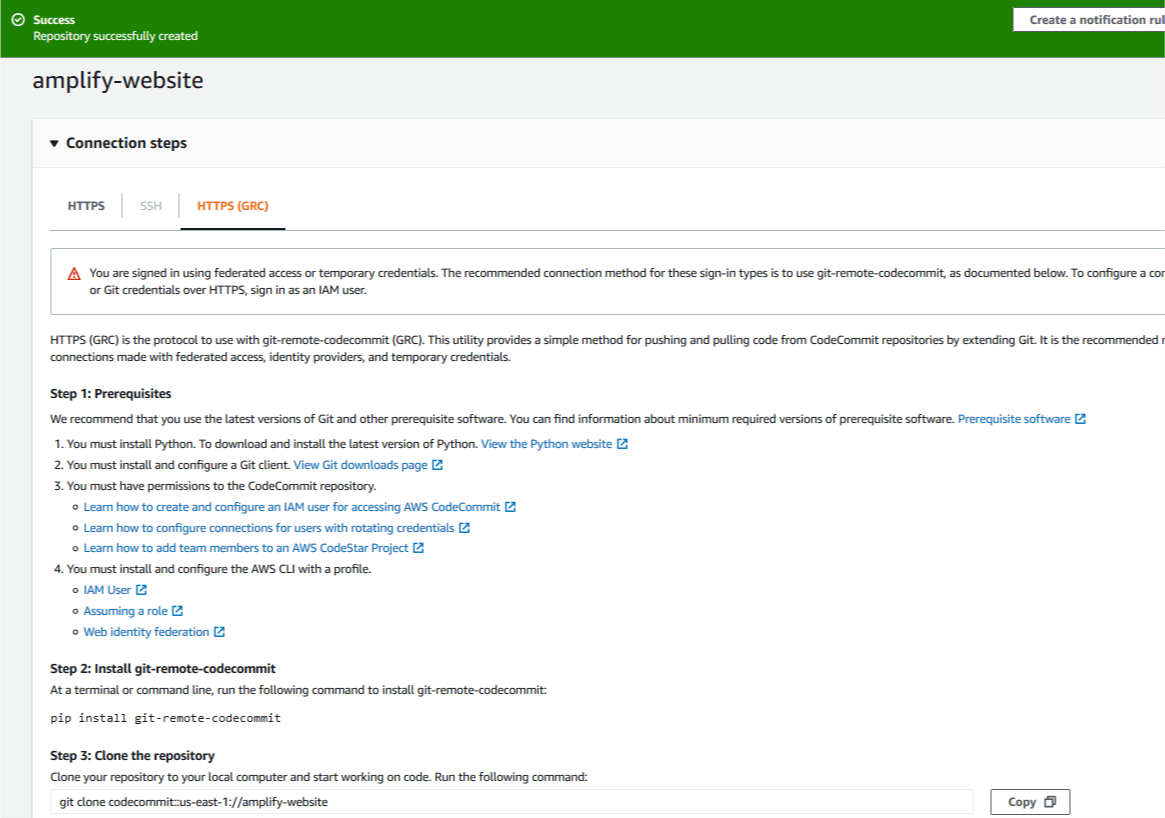Click the amplify-website repository title
The height and width of the screenshot is (818, 1165).
point(117,80)
